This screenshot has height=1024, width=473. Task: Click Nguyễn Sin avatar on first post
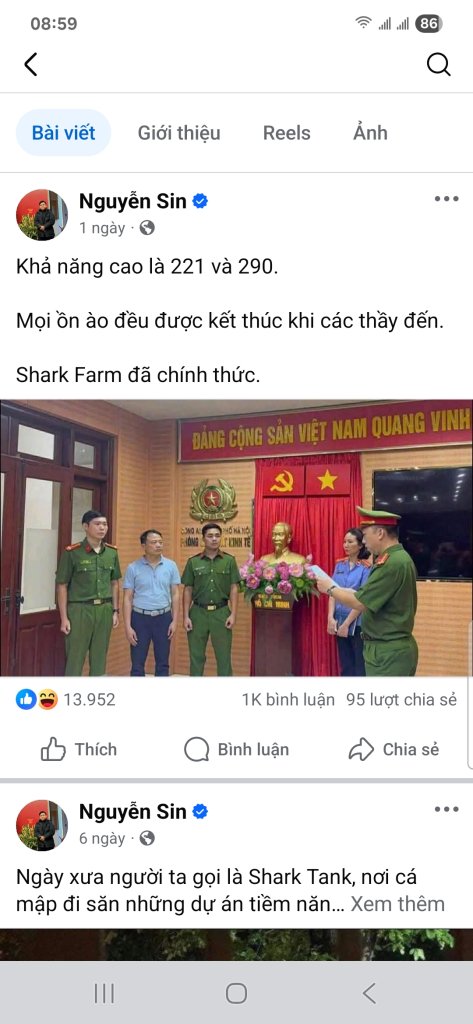42,215
